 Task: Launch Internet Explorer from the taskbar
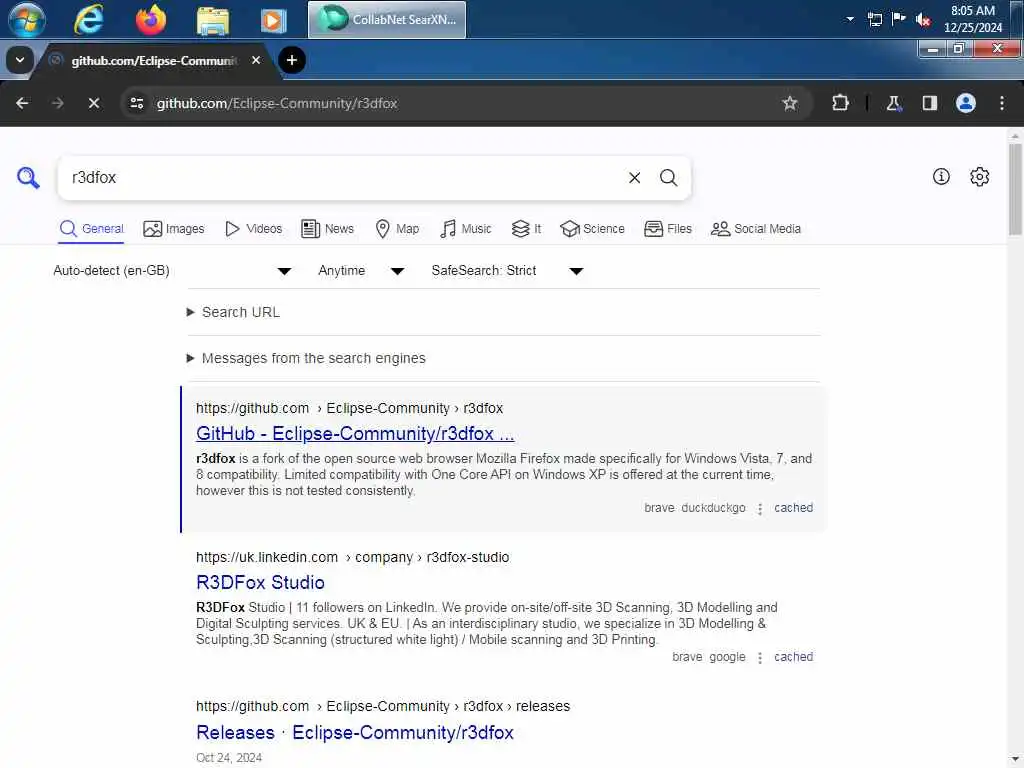click(88, 19)
